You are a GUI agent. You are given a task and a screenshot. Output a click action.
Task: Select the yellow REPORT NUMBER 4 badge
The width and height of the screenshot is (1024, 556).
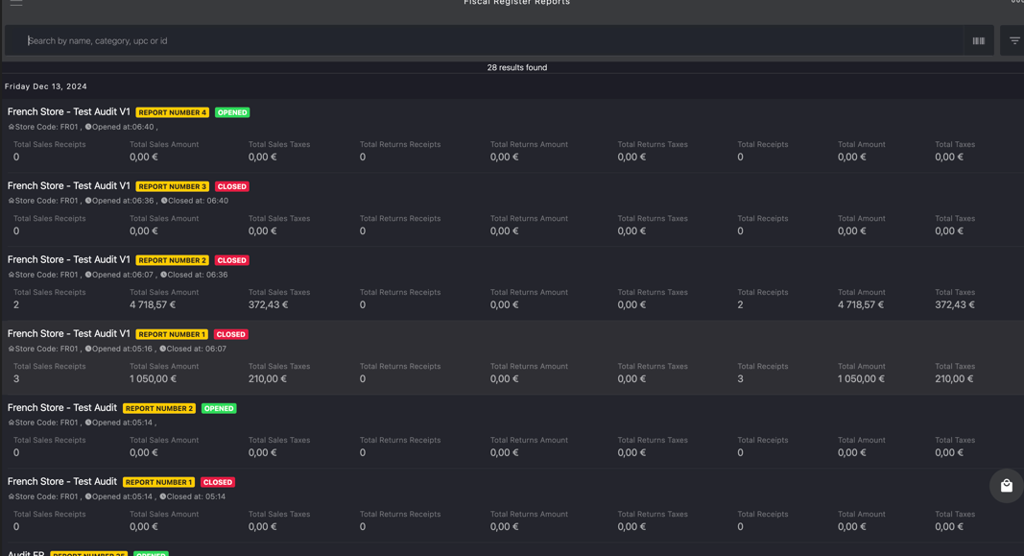click(172, 112)
